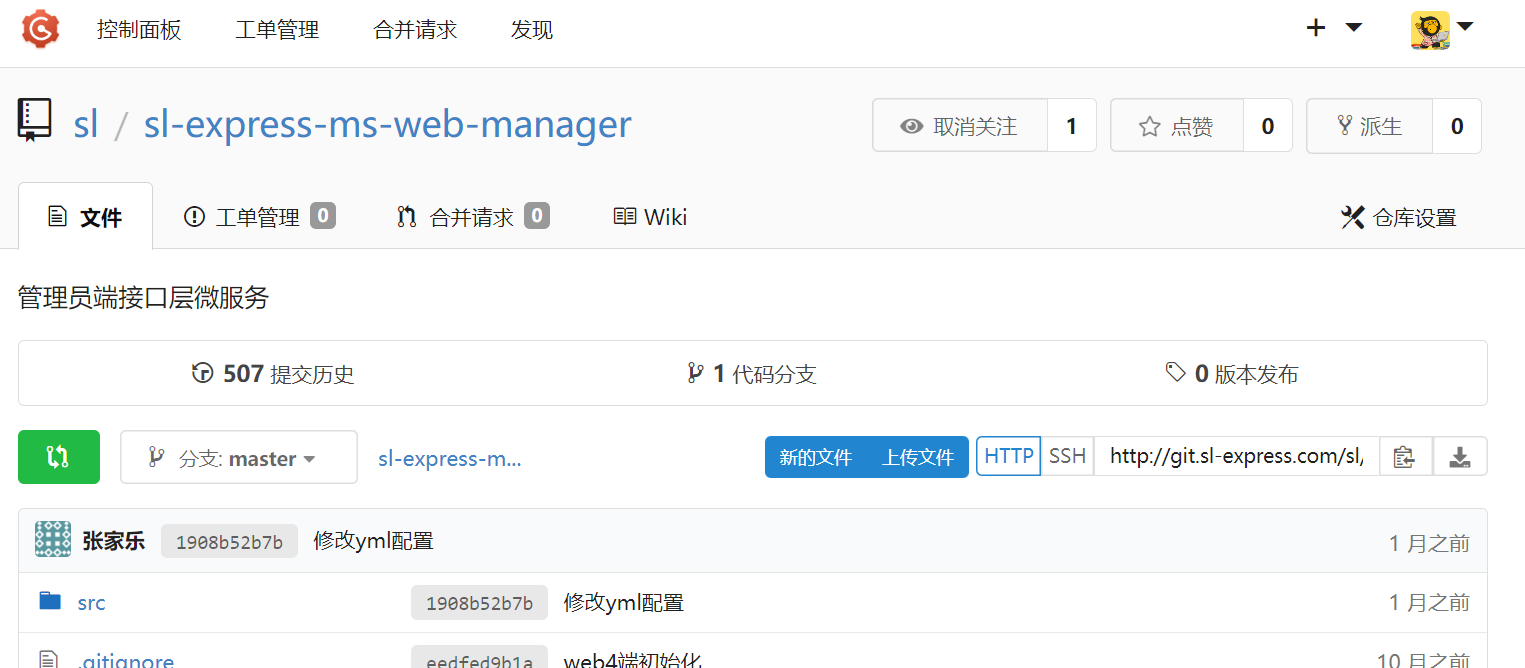This screenshot has height=668, width=1525.
Task: Click the repository book icon
Action: tap(35, 121)
